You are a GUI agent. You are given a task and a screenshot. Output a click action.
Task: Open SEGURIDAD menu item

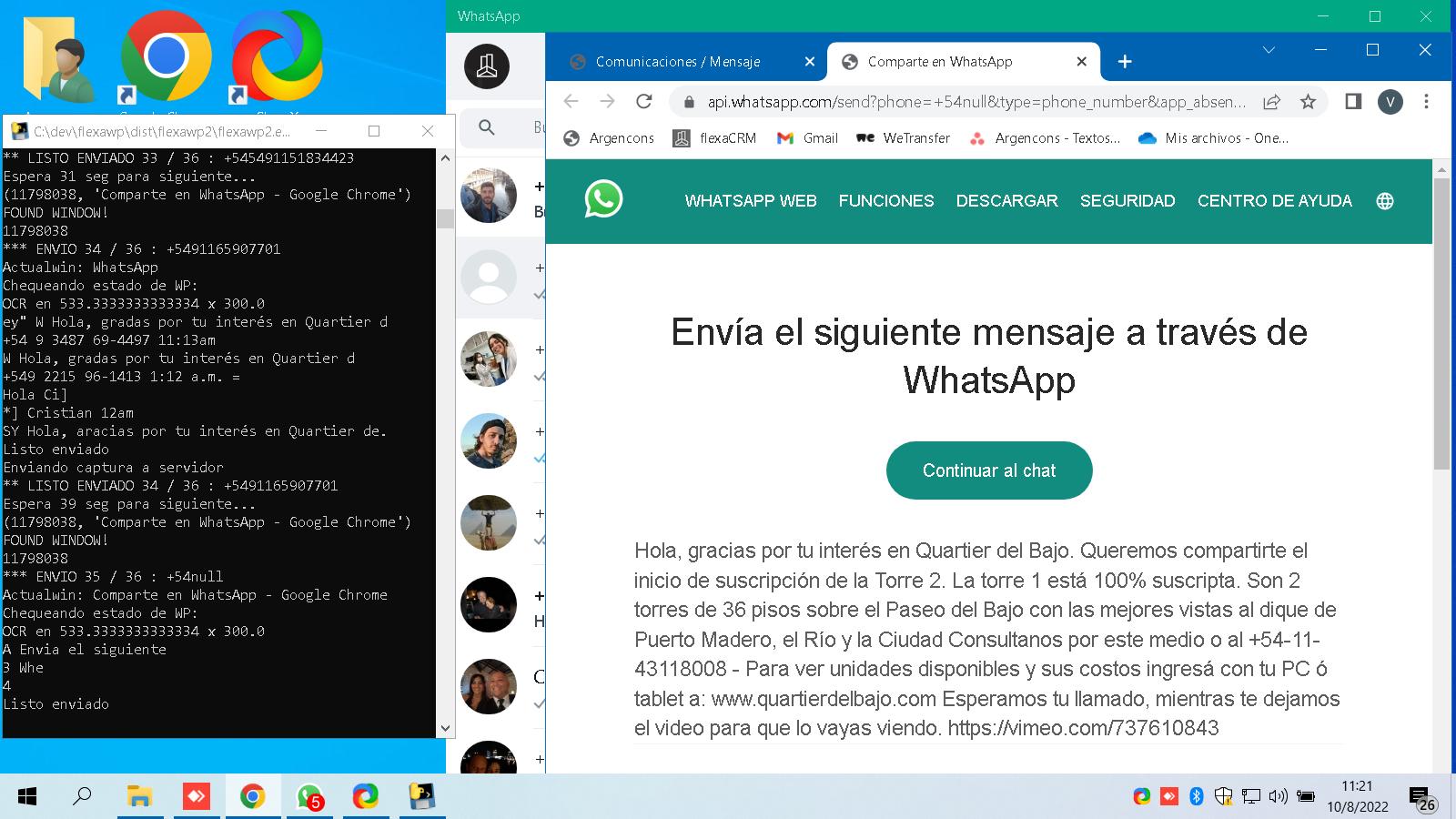[x=1127, y=201]
